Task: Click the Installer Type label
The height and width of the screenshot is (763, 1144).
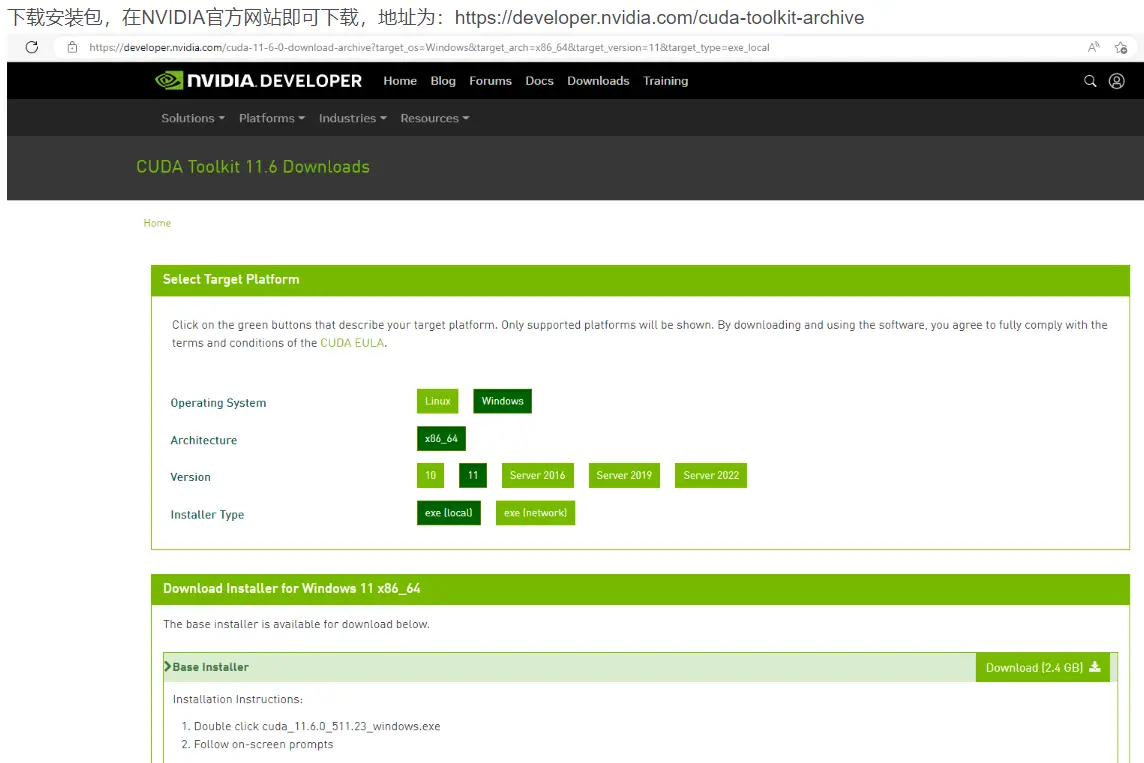Action: coord(207,515)
